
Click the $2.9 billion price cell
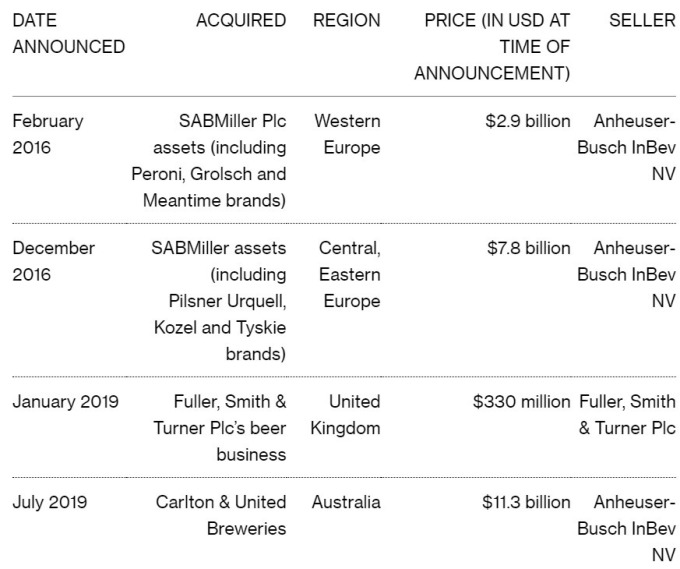click(528, 121)
